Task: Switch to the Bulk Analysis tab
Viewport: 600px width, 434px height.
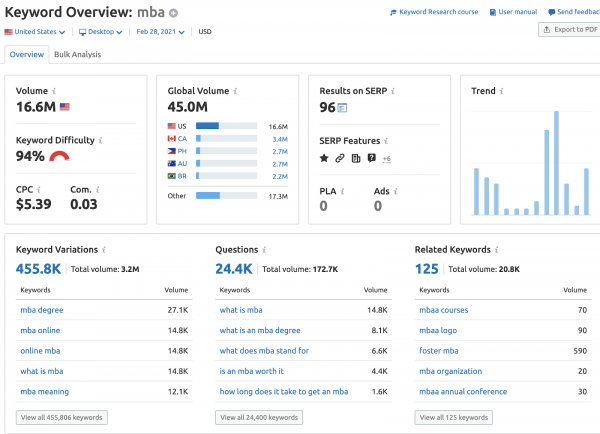Action: tap(78, 54)
